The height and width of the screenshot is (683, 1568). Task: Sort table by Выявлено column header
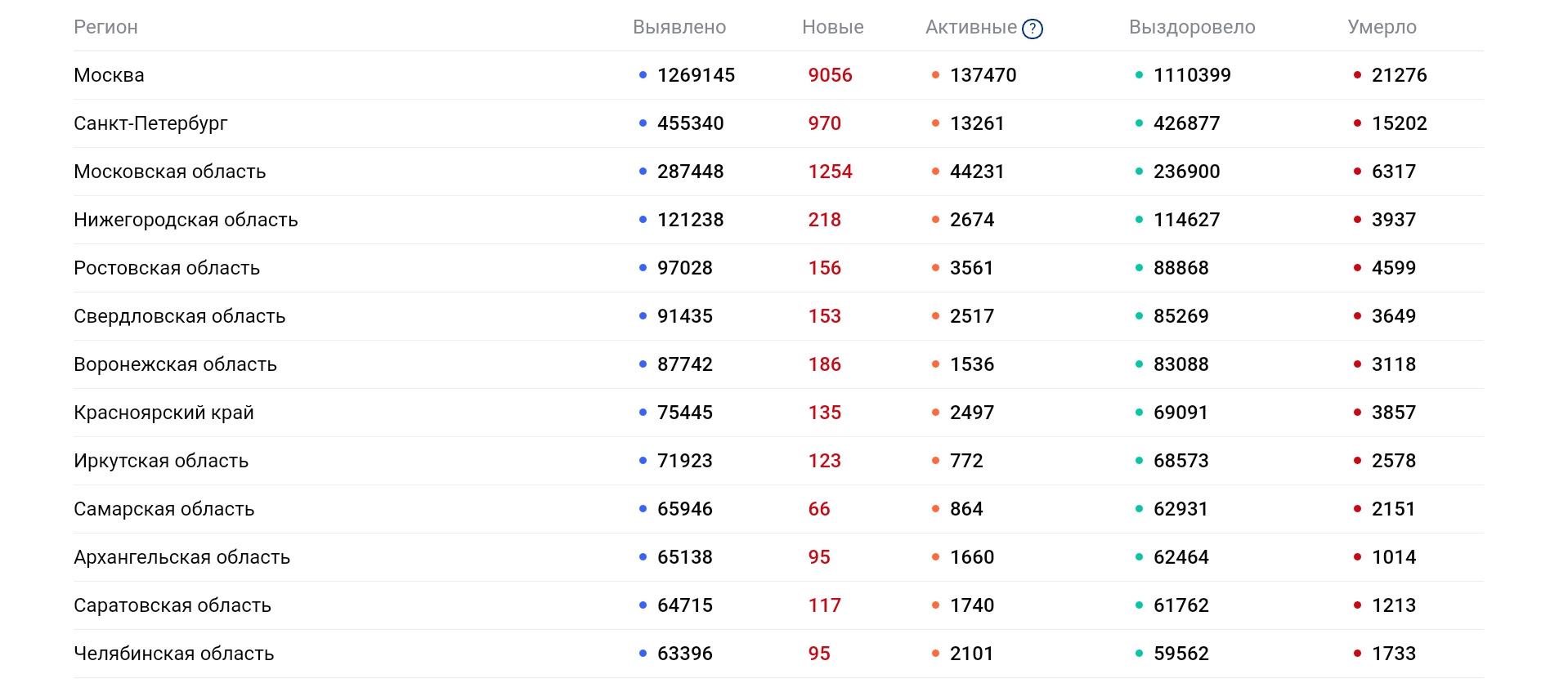click(679, 27)
